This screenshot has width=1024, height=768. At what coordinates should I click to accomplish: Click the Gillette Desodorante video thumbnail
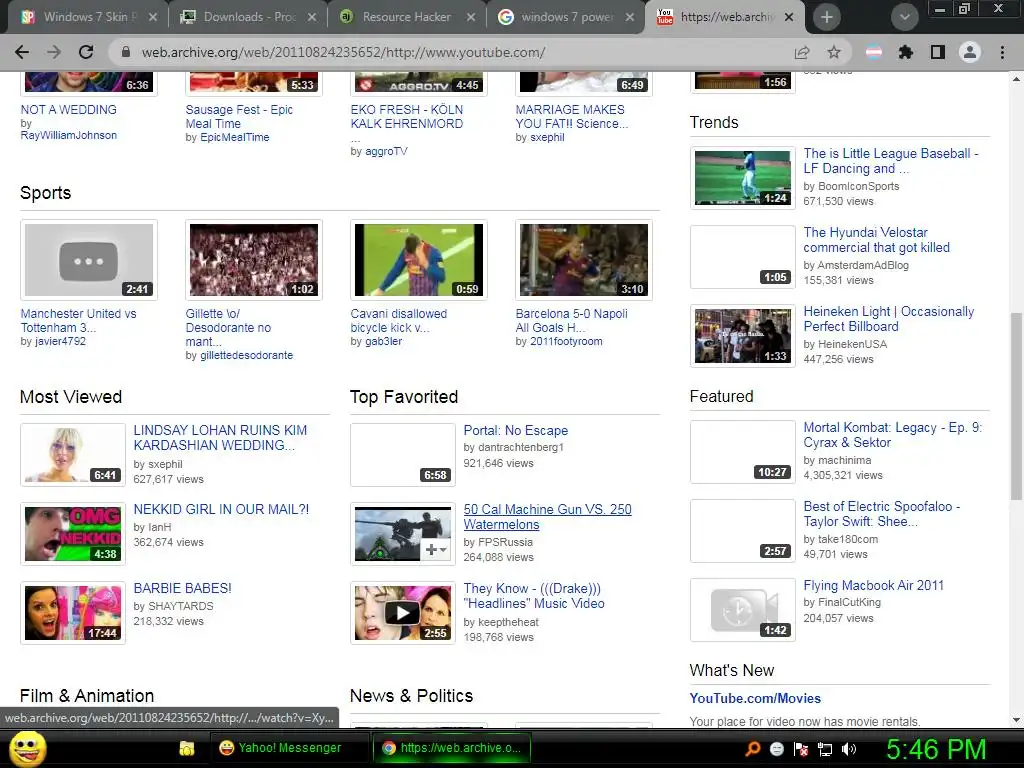pyautogui.click(x=253, y=260)
